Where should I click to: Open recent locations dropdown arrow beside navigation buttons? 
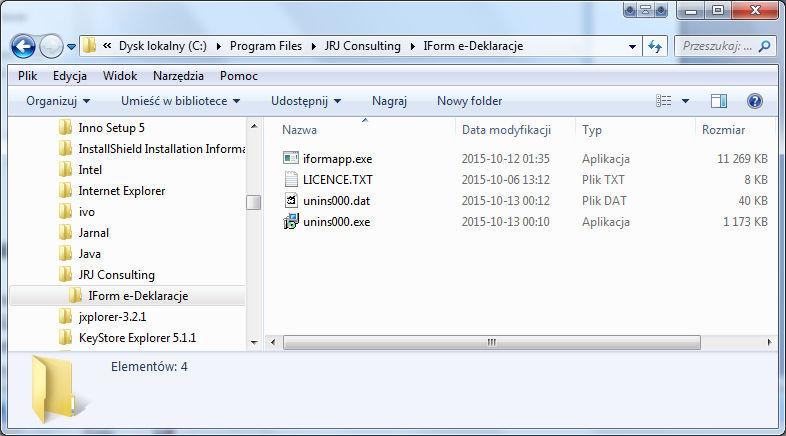[72, 47]
